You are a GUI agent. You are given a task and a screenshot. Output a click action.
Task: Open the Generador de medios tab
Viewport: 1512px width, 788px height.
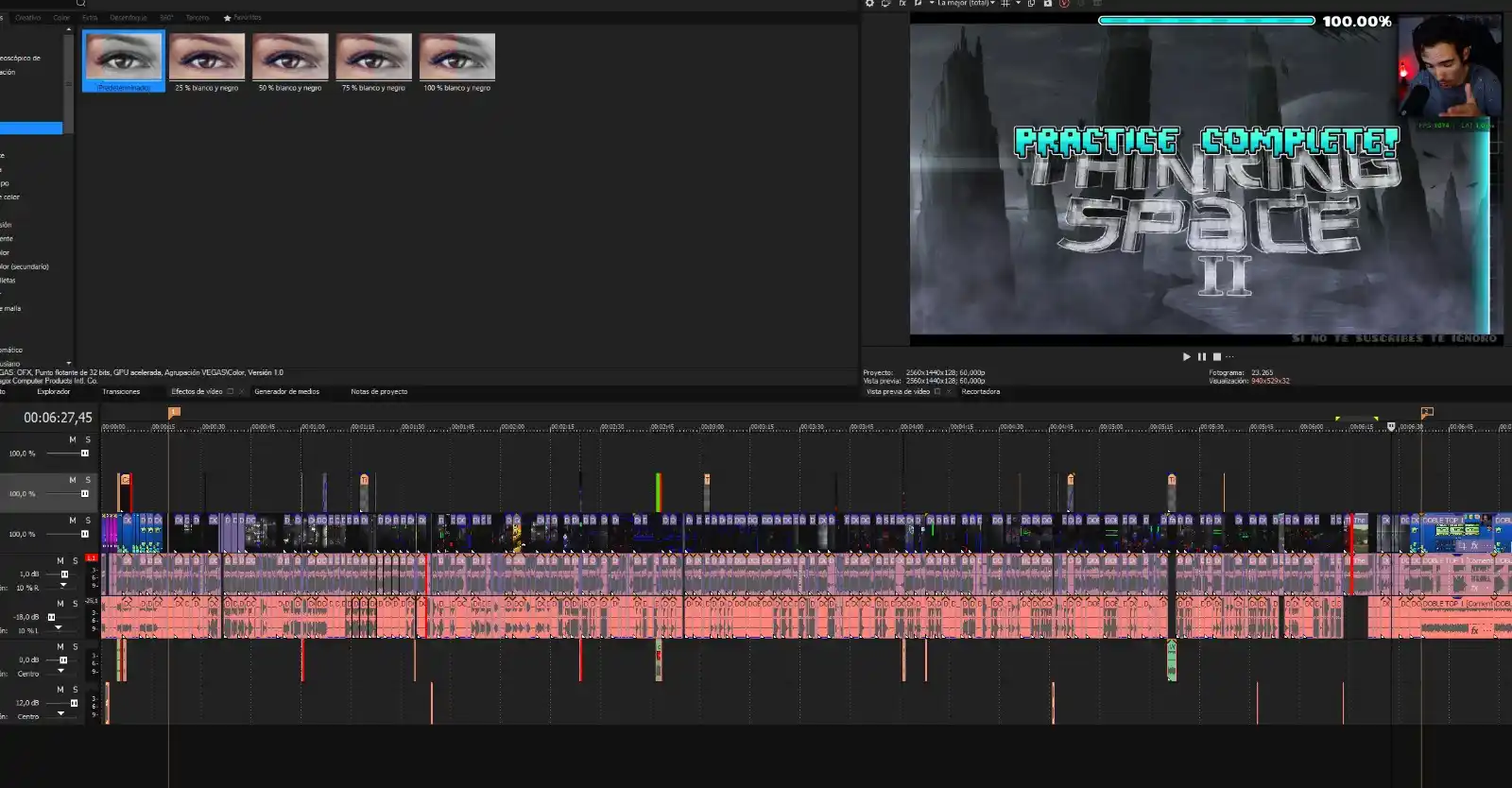pyautogui.click(x=286, y=391)
